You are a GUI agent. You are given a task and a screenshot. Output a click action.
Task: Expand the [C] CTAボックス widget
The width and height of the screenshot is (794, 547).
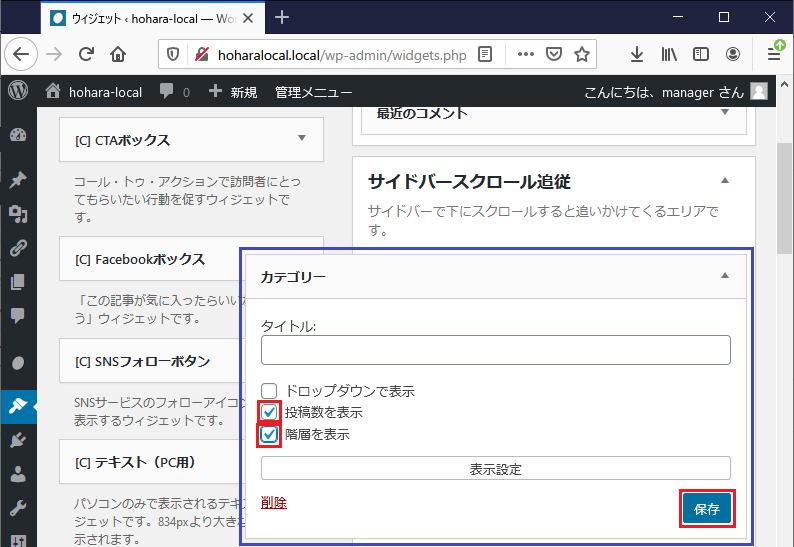coord(302,138)
